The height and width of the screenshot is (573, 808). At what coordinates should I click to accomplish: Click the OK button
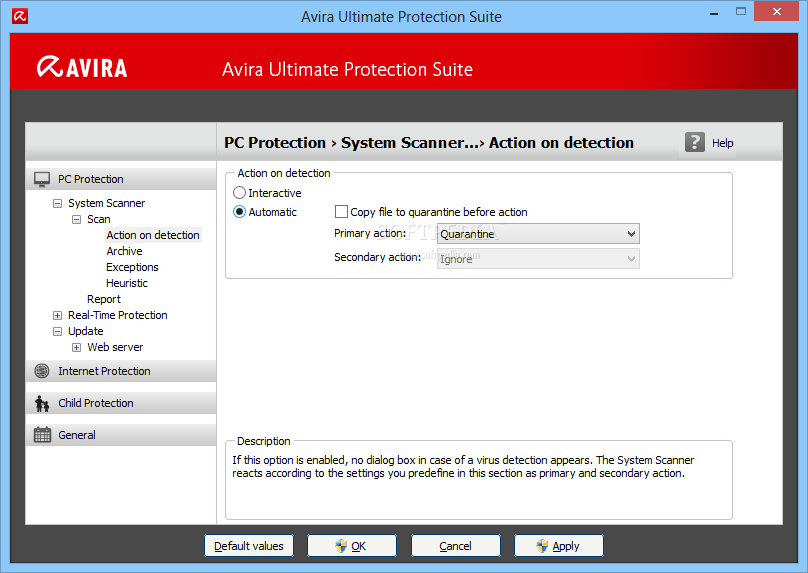pyautogui.click(x=352, y=546)
